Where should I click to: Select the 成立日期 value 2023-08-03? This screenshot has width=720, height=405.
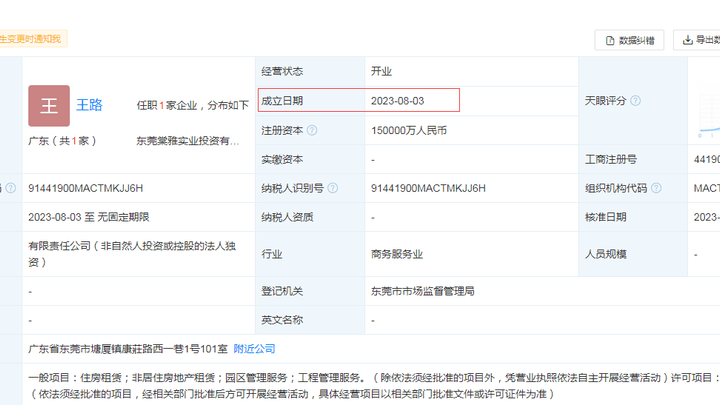398,101
